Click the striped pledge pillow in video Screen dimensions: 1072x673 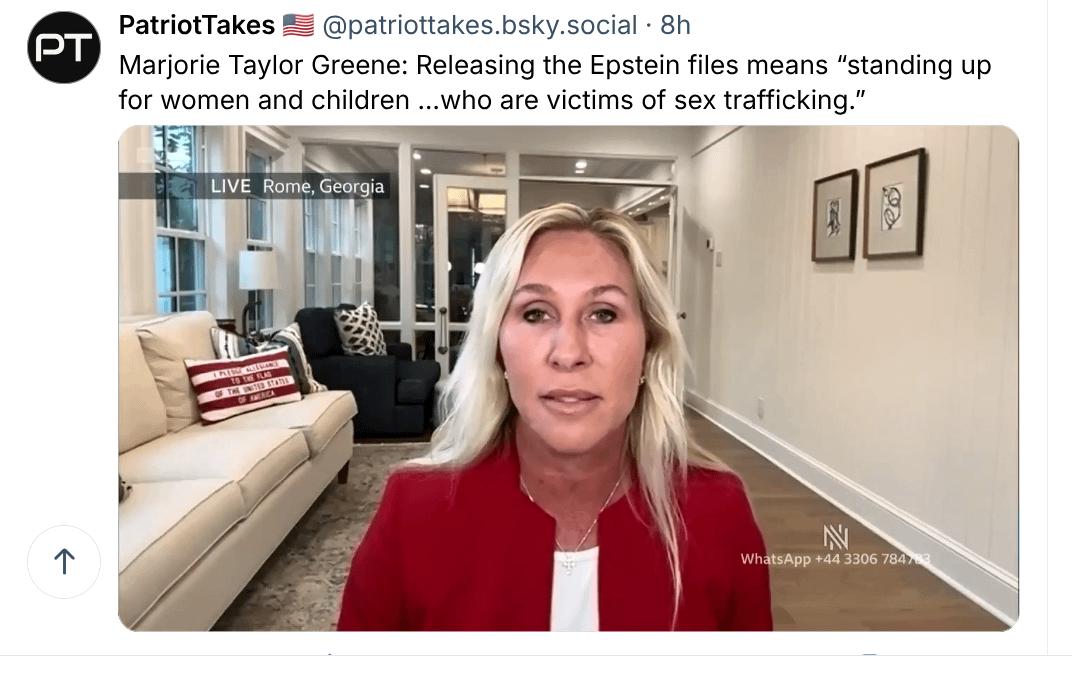[243, 383]
